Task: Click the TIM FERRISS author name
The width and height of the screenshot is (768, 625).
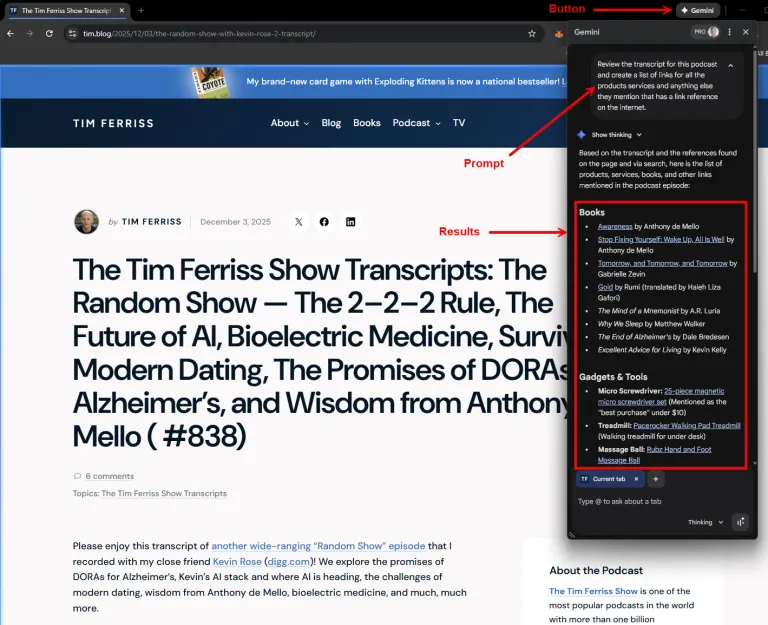Action: click(x=151, y=222)
